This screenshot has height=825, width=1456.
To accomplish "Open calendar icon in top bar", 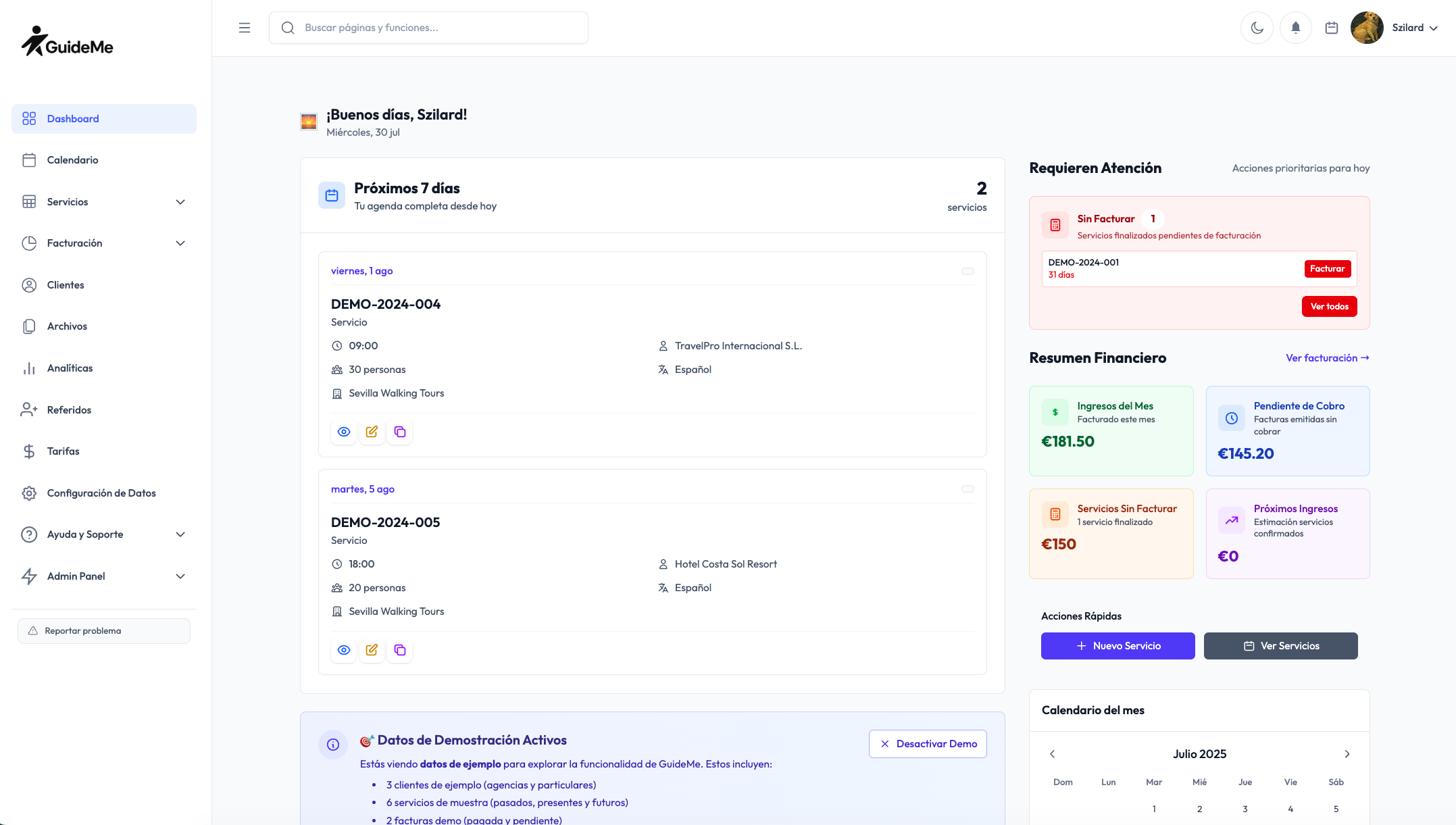I will click(1332, 28).
